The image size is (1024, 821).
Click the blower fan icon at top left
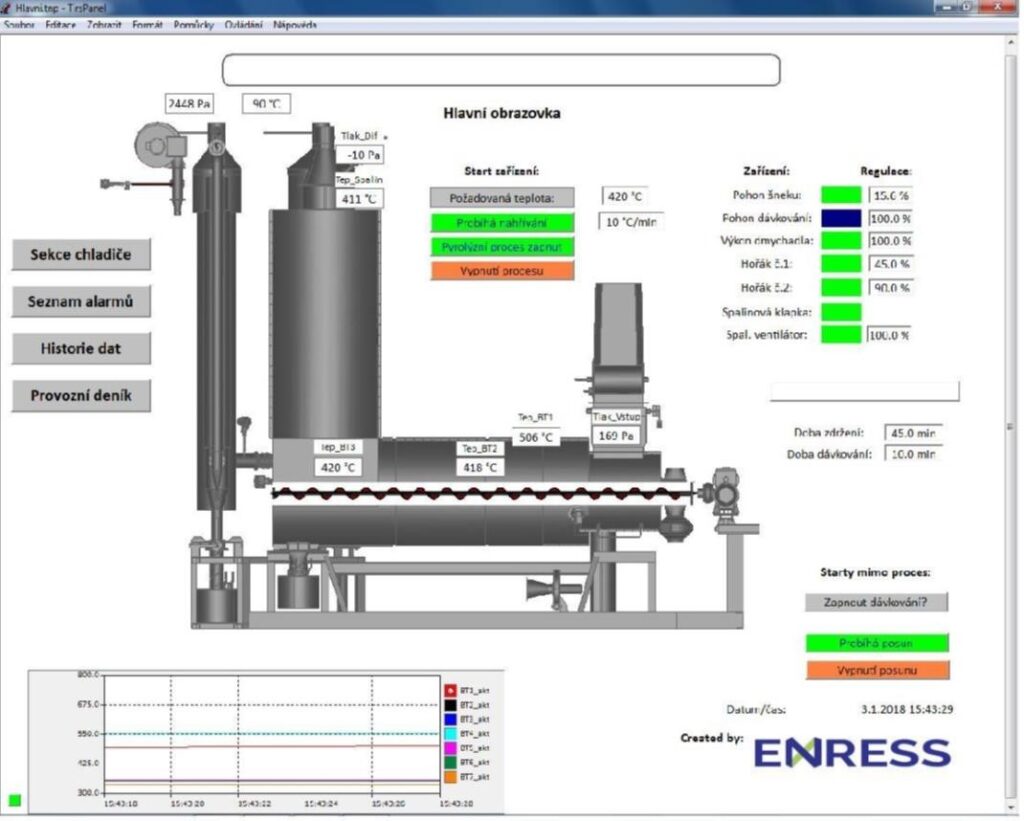[x=161, y=146]
